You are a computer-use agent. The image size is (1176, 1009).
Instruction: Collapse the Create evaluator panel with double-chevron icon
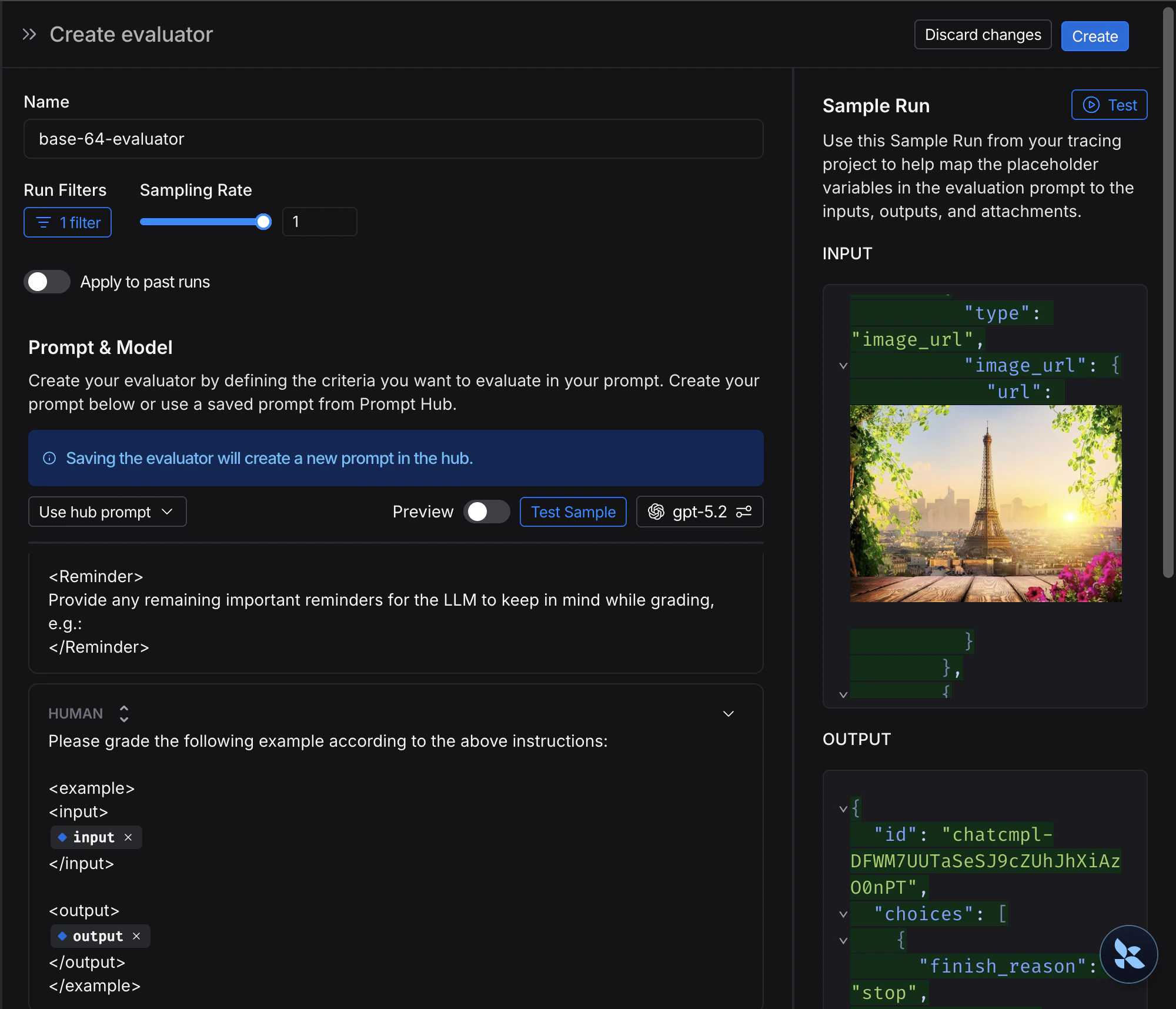(x=29, y=34)
